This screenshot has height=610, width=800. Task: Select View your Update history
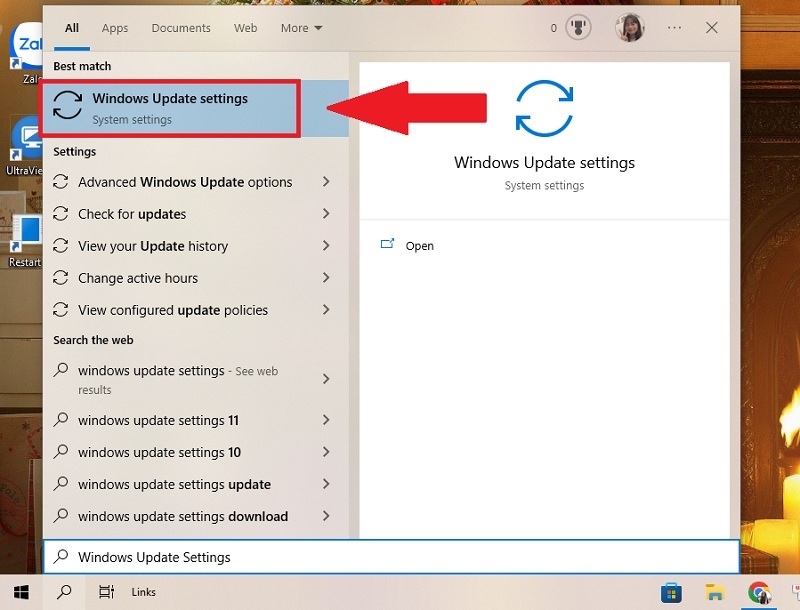[153, 246]
